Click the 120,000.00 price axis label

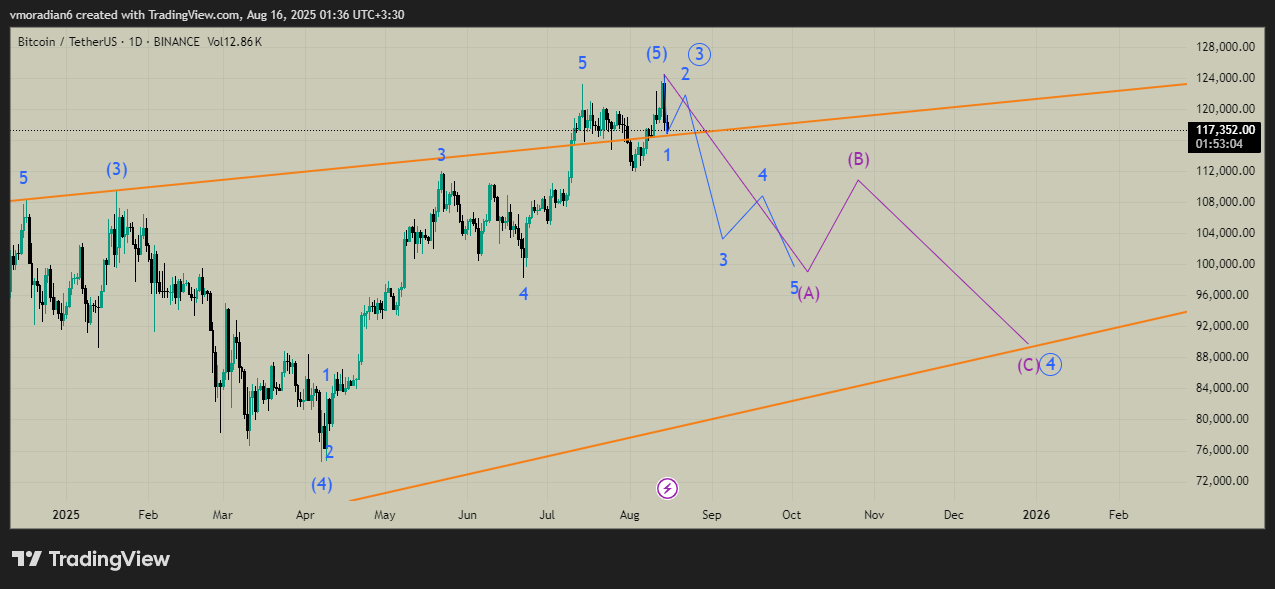point(1226,109)
